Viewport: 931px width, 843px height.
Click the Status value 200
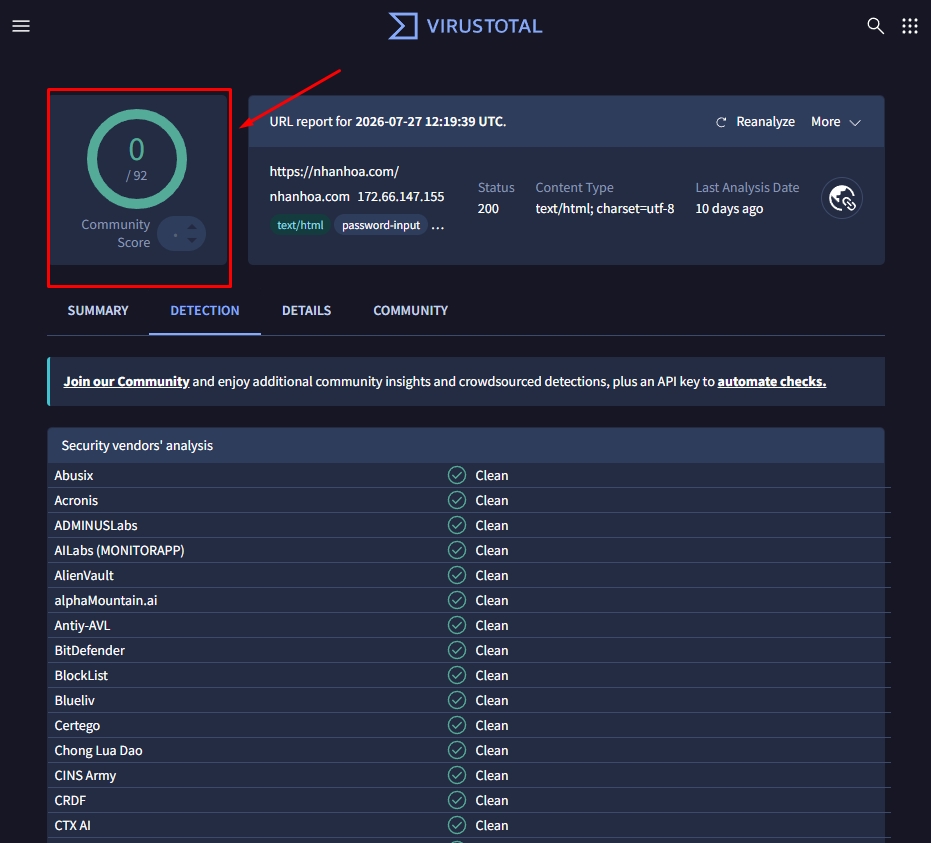[x=488, y=208]
